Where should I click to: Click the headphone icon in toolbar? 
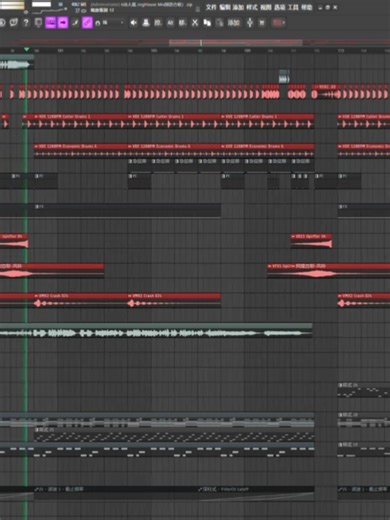click(x=98, y=23)
